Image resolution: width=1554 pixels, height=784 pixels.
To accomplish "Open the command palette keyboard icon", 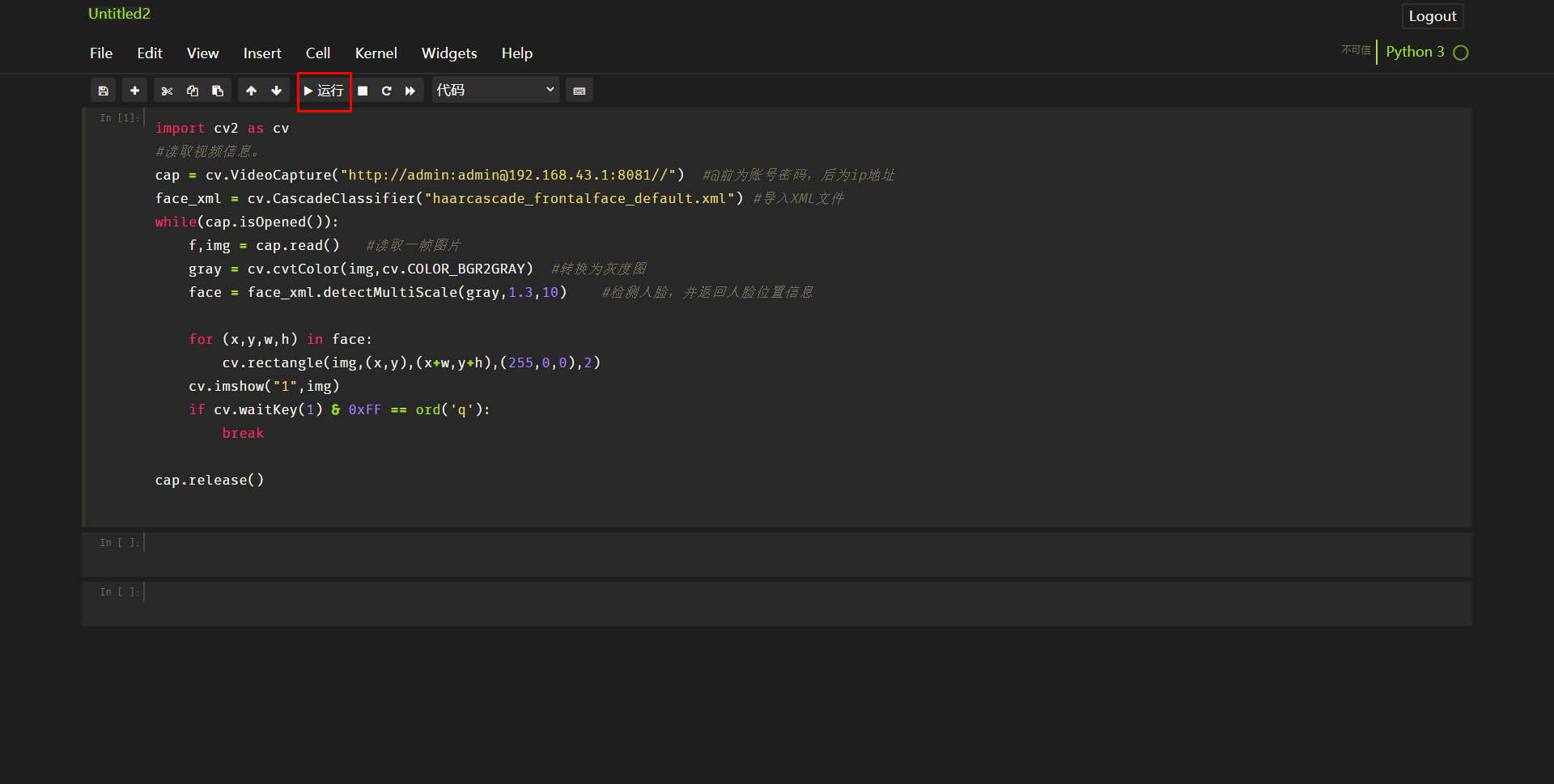I will (x=580, y=91).
